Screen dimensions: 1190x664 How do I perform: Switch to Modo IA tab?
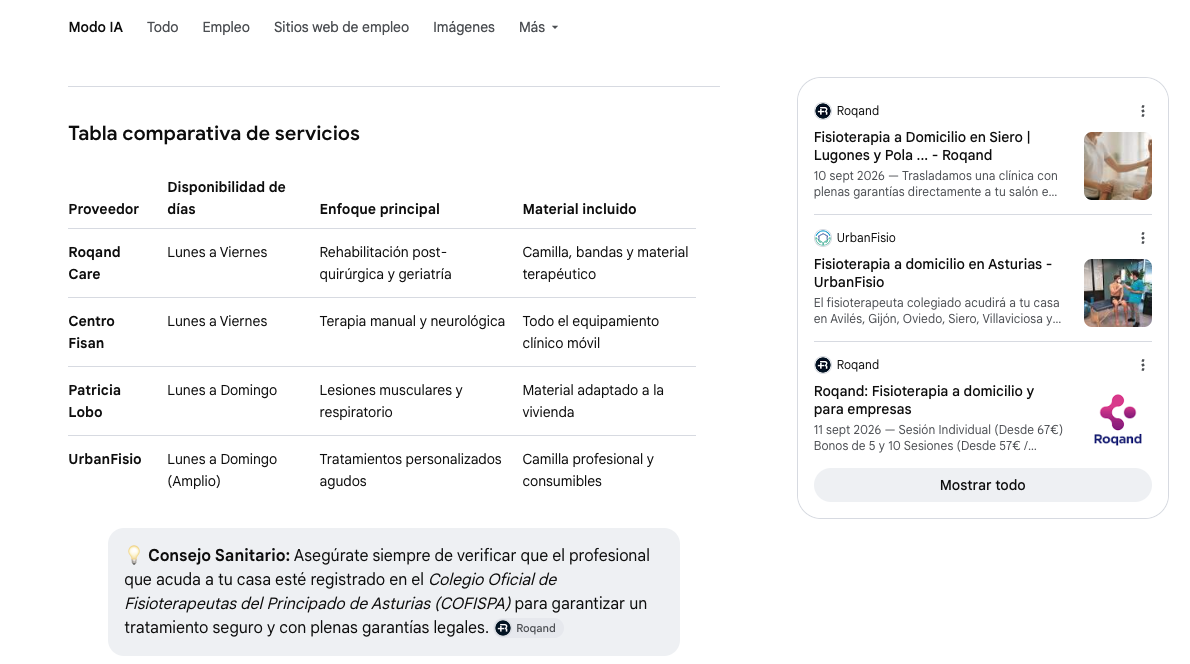(96, 27)
